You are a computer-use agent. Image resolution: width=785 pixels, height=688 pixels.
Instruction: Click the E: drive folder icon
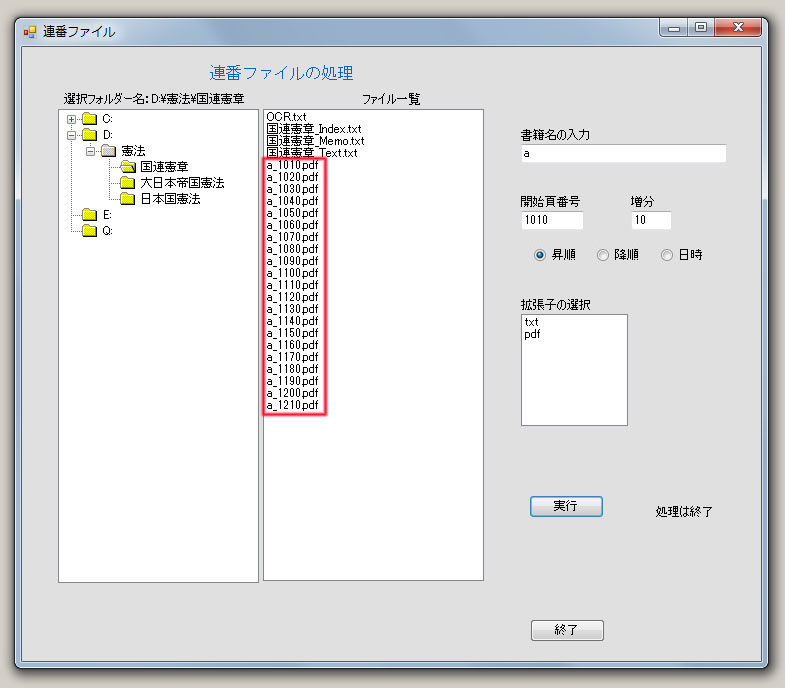pos(90,215)
